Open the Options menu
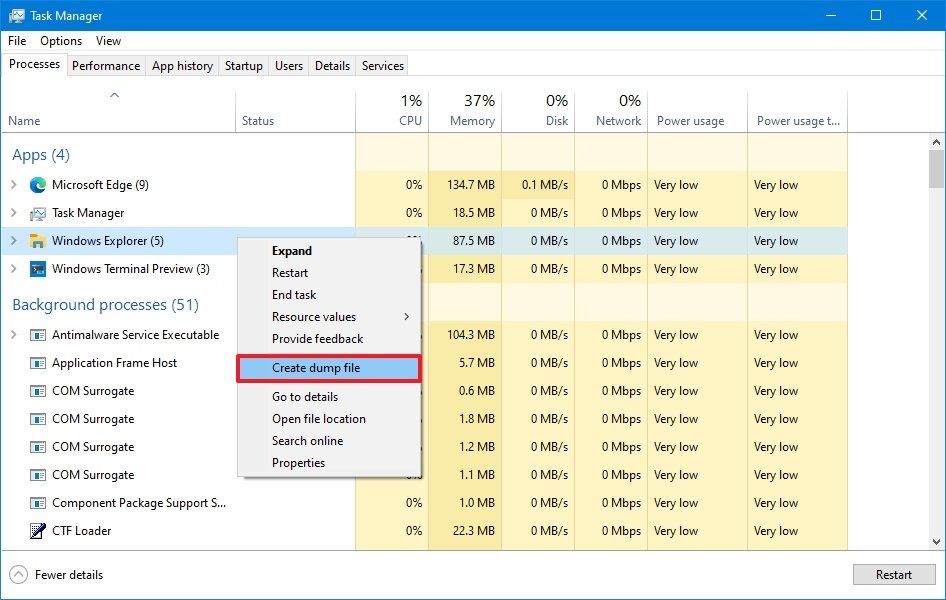 (x=60, y=41)
